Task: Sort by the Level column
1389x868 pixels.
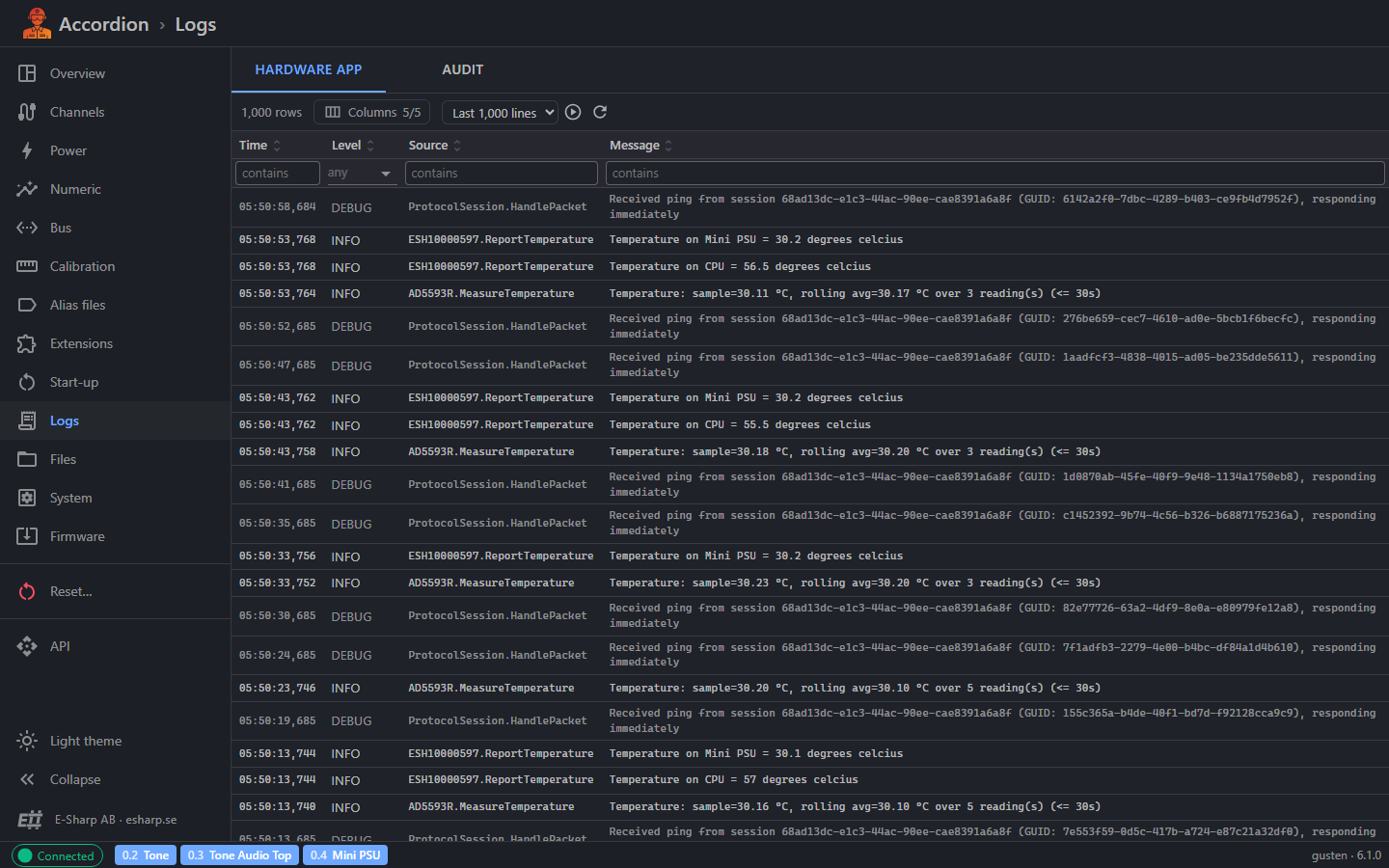Action: (x=353, y=145)
